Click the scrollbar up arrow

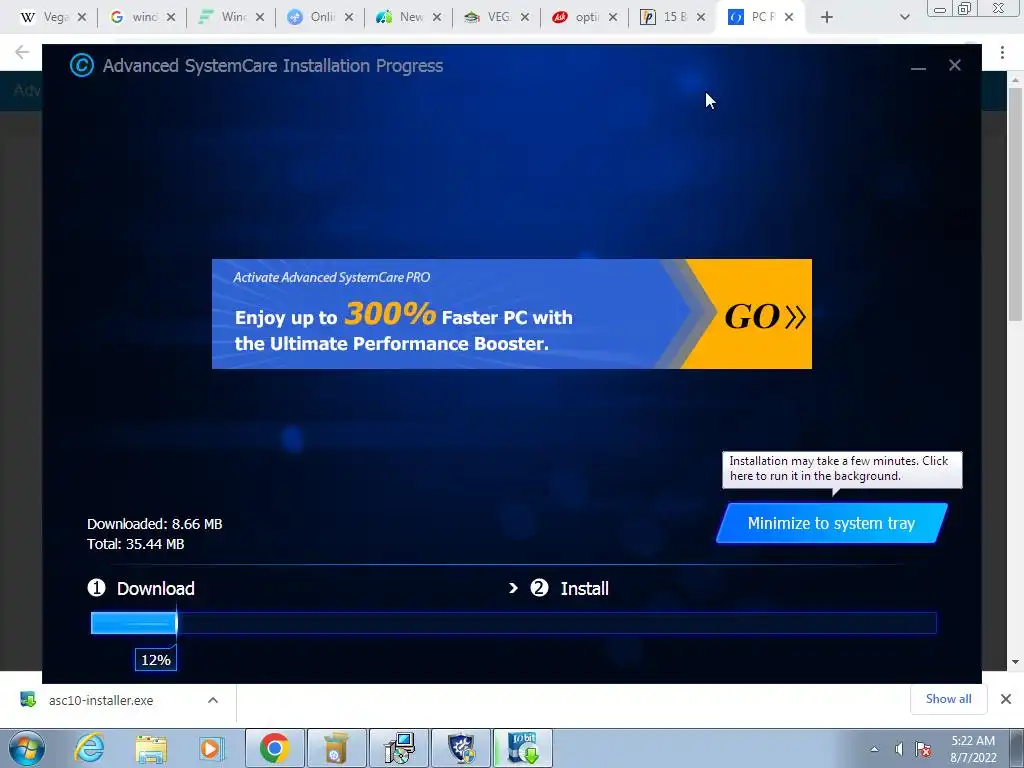point(1015,79)
